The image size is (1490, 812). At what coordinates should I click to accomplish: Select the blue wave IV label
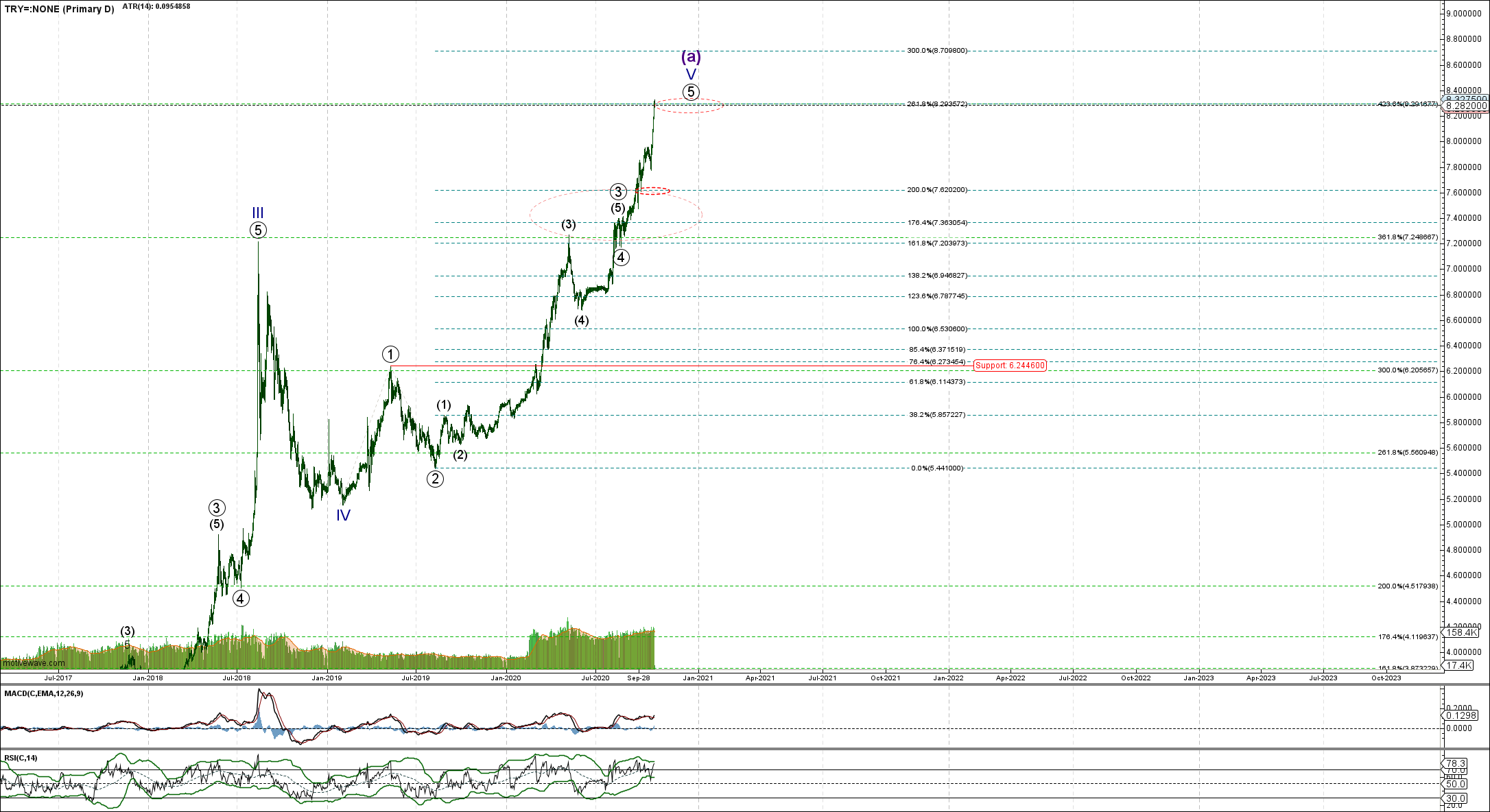pyautogui.click(x=343, y=515)
